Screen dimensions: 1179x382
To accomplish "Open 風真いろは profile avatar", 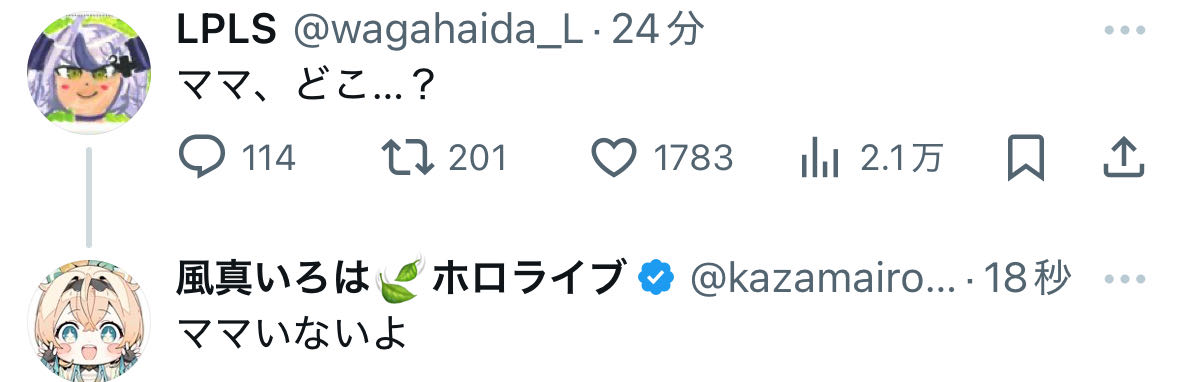I will click(x=89, y=321).
